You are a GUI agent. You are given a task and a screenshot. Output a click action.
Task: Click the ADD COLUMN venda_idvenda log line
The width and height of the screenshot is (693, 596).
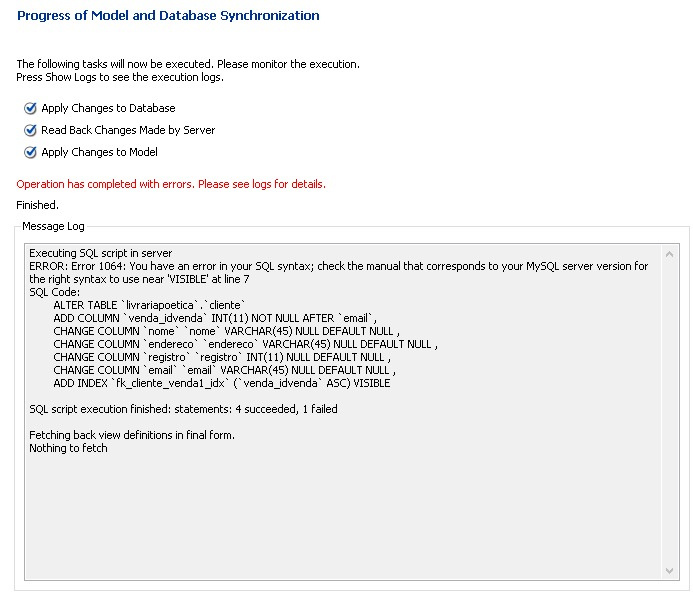click(x=215, y=318)
